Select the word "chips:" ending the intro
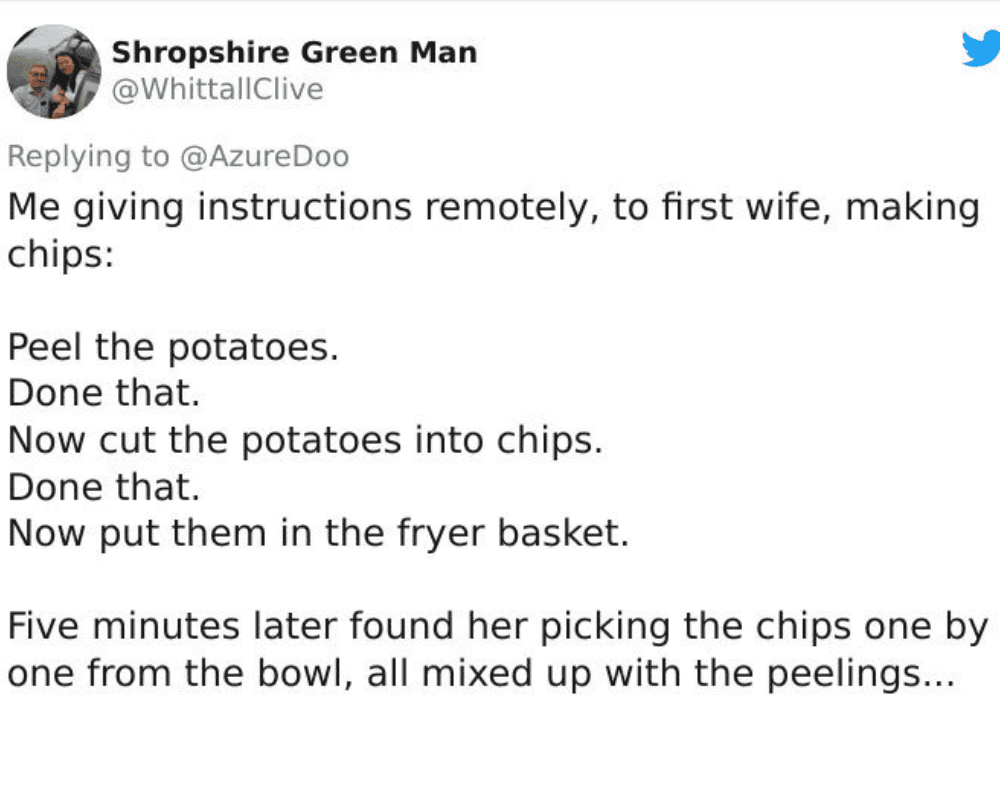Image resolution: width=1000 pixels, height=800 pixels. [61, 255]
